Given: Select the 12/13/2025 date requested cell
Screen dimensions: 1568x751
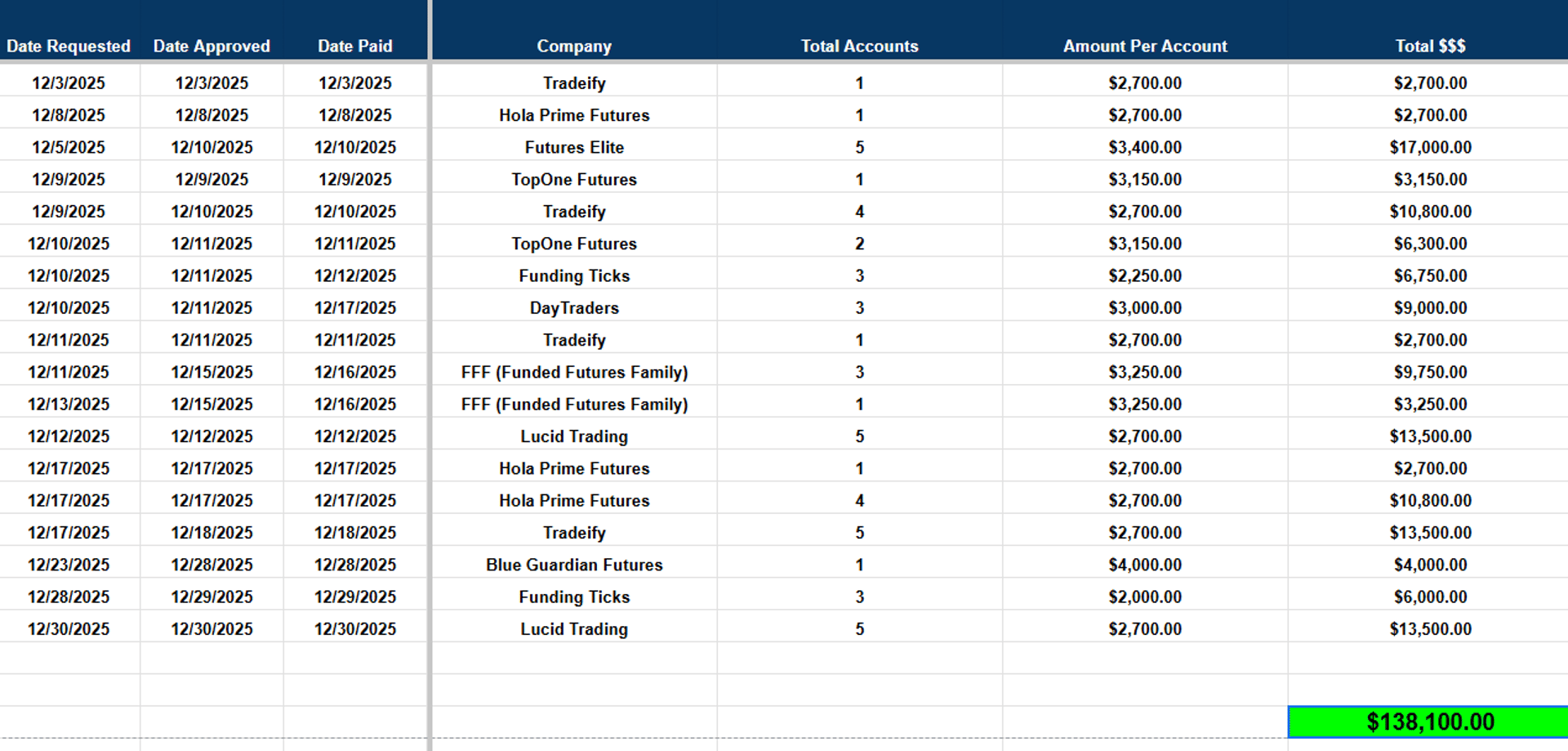Looking at the screenshot, I should click(69, 404).
